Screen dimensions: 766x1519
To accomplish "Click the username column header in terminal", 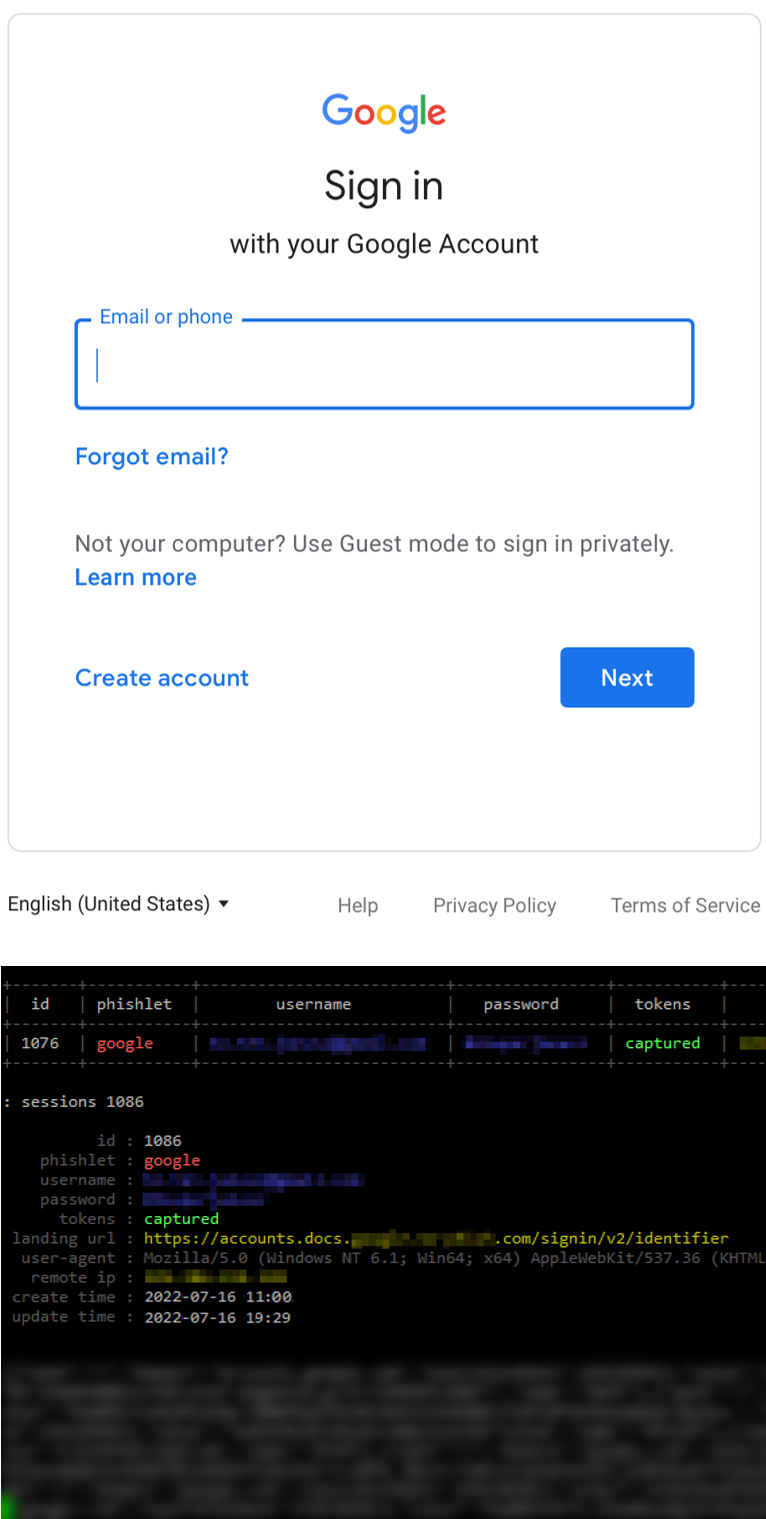I will click(x=313, y=1004).
